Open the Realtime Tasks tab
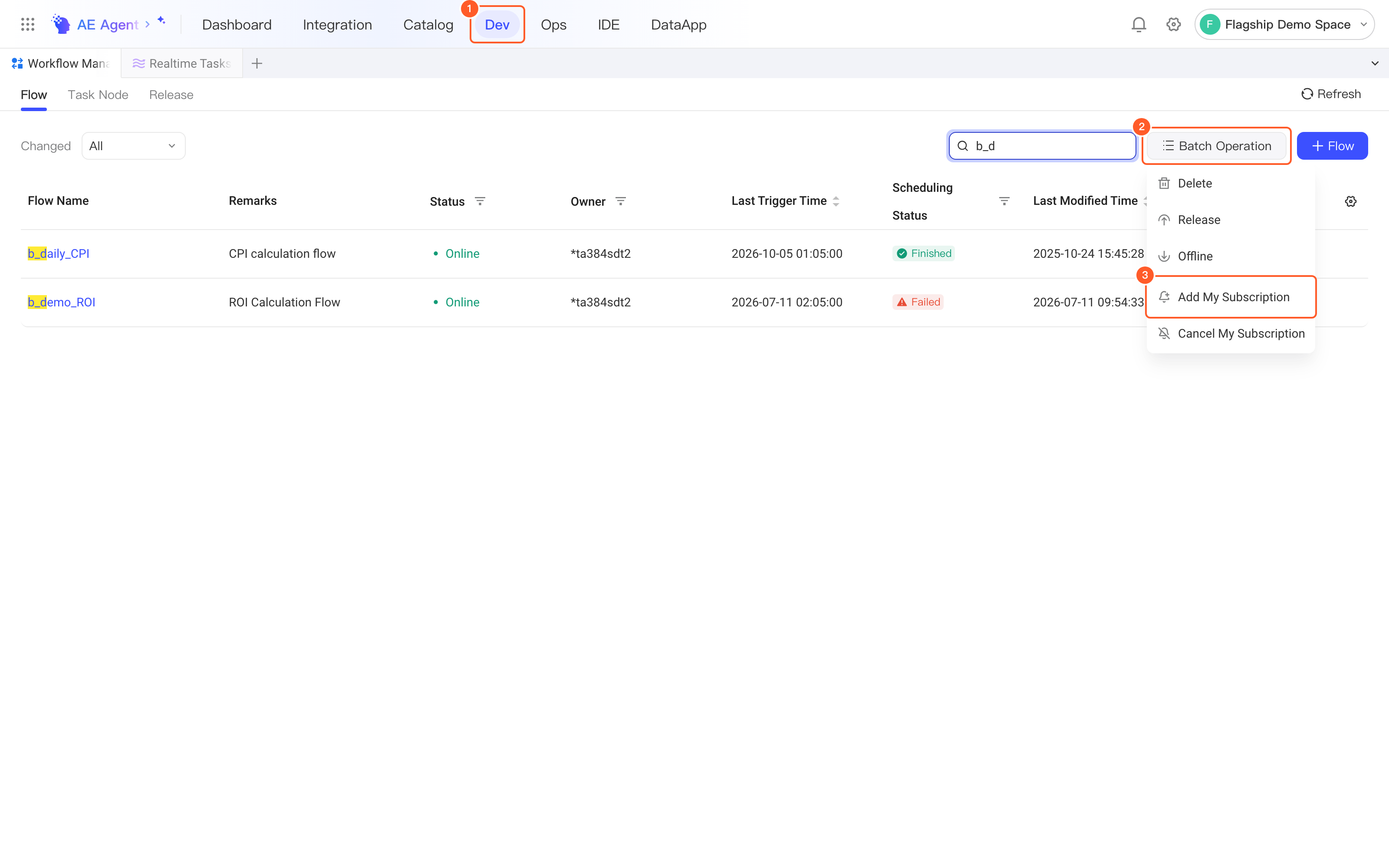 click(x=181, y=64)
